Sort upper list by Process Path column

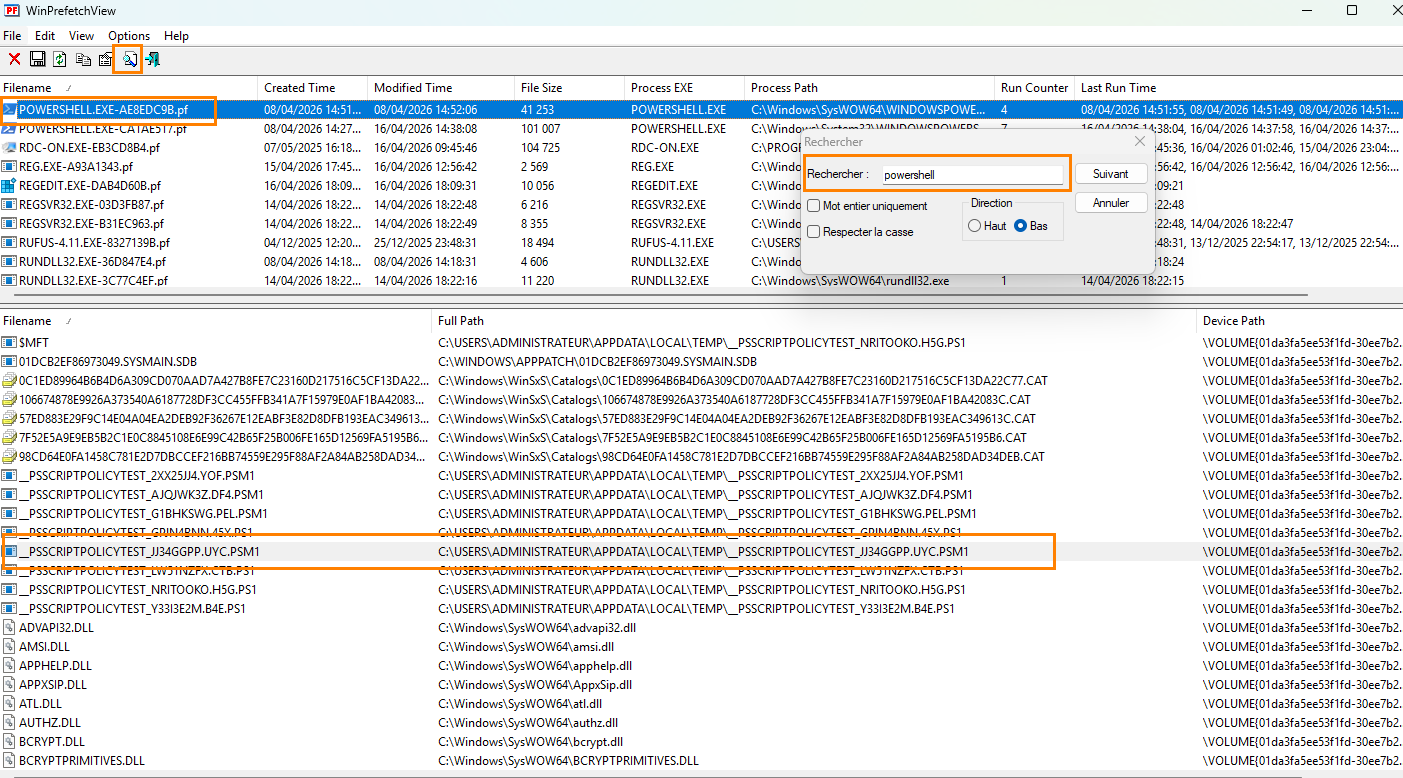[871, 88]
